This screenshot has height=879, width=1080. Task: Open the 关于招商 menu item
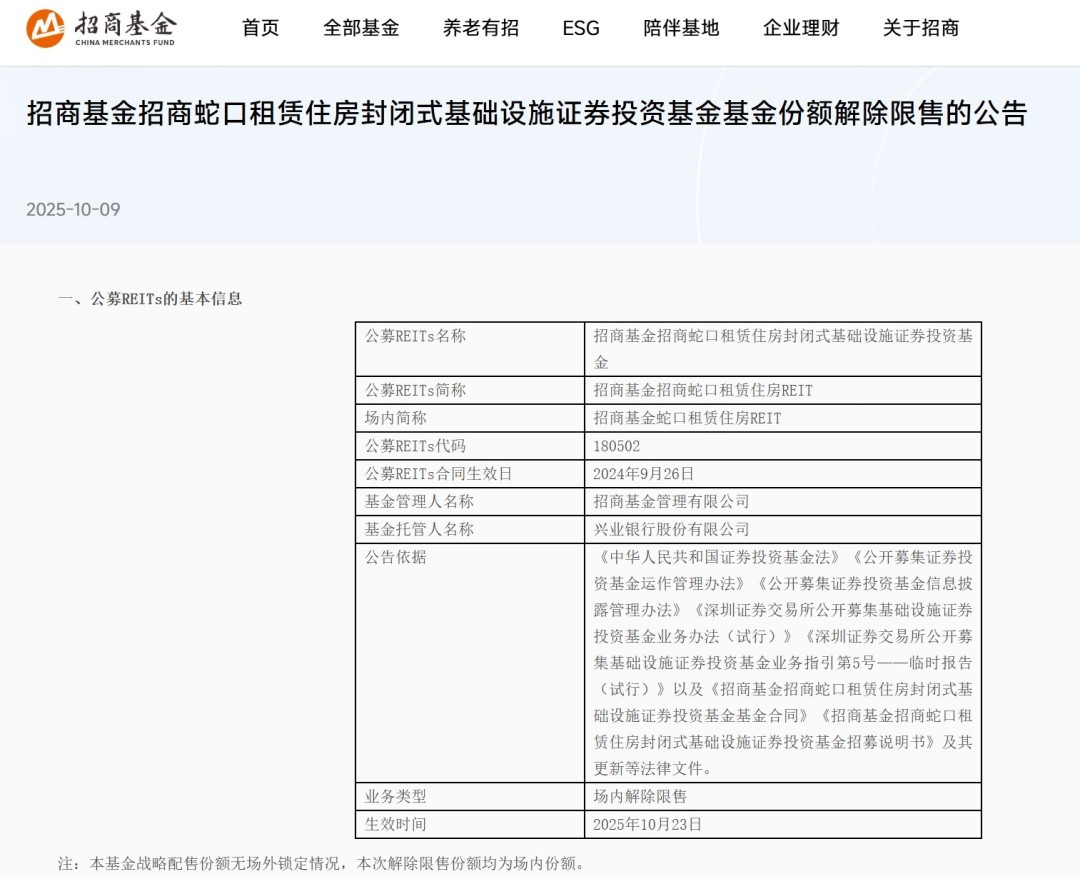(x=921, y=28)
